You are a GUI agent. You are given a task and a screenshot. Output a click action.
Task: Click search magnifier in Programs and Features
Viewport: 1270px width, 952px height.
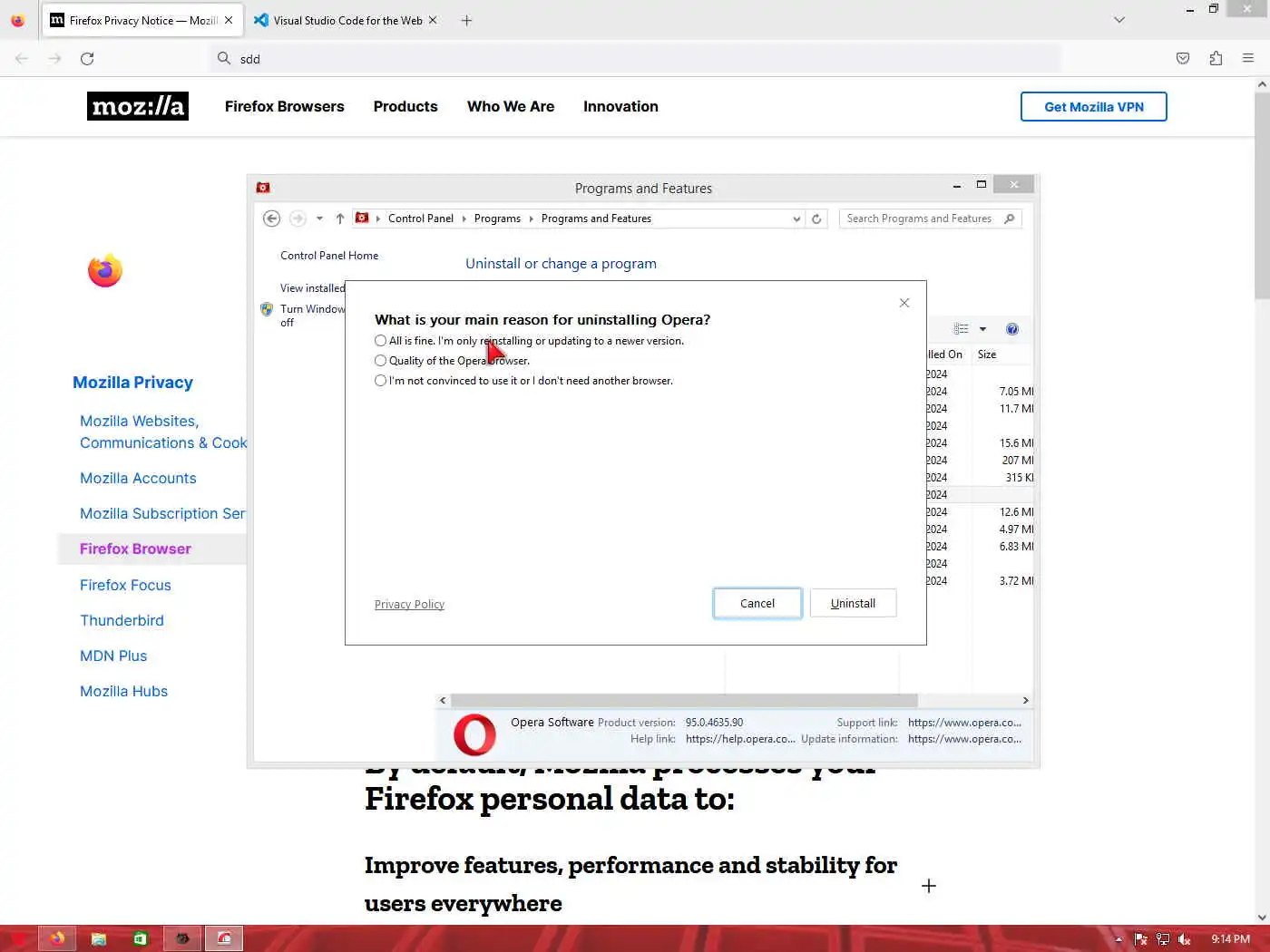tap(1009, 219)
